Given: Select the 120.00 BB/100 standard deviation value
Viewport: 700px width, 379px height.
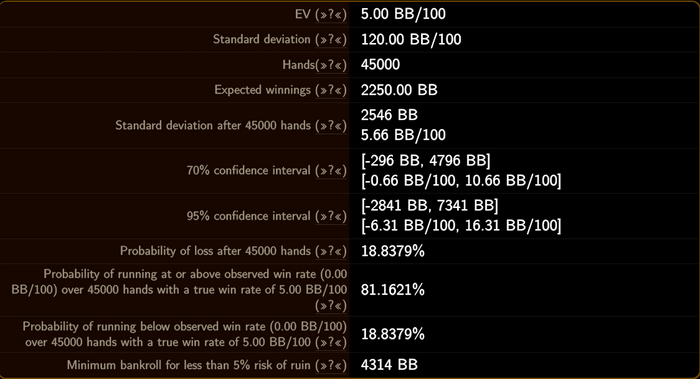Looking at the screenshot, I should point(411,40).
